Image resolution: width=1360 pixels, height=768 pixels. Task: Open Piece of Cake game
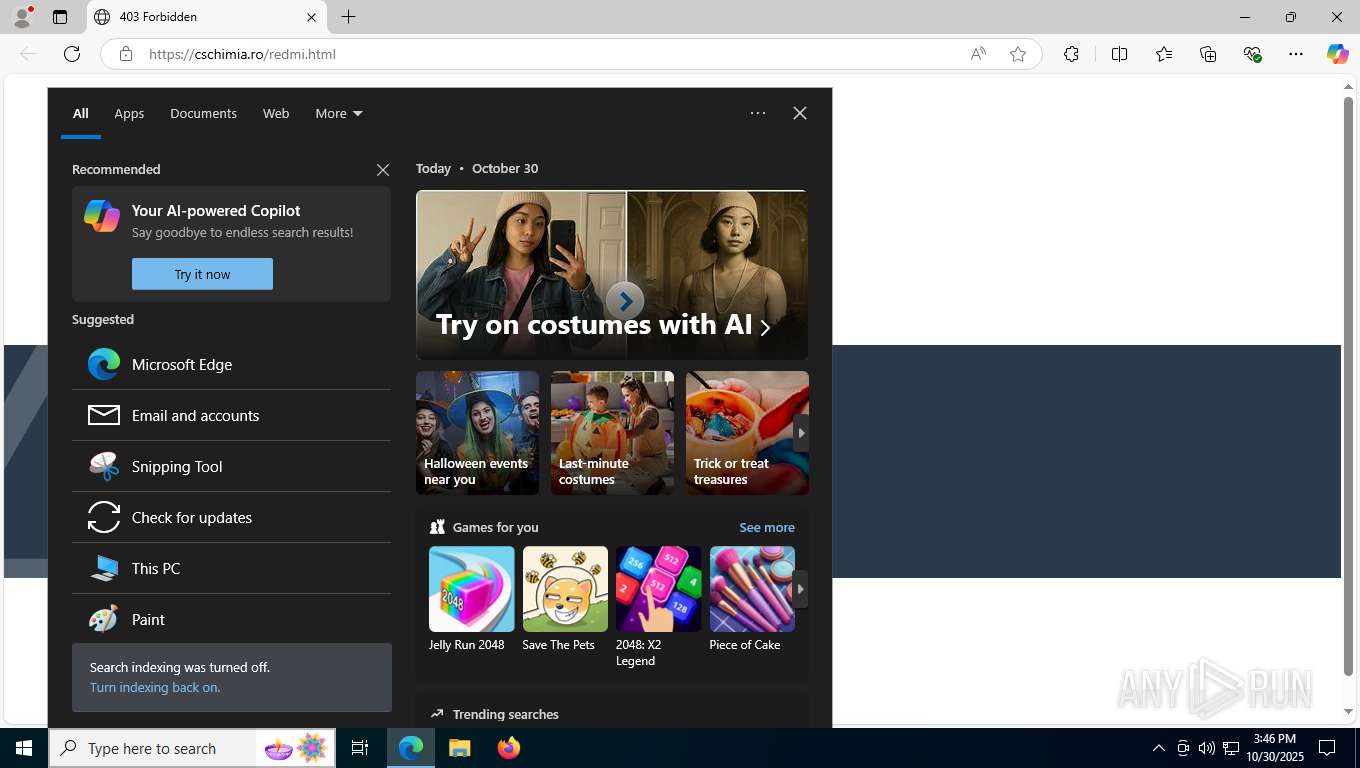tap(752, 599)
